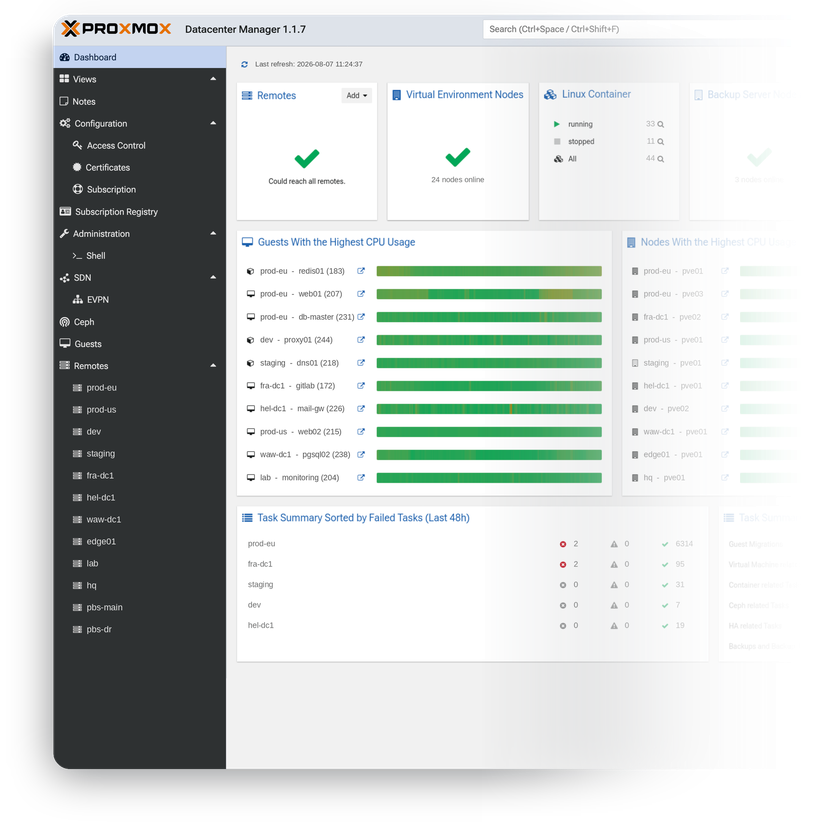Click 'Could reach all remotes.' status text
The height and width of the screenshot is (836, 840).
pos(307,182)
